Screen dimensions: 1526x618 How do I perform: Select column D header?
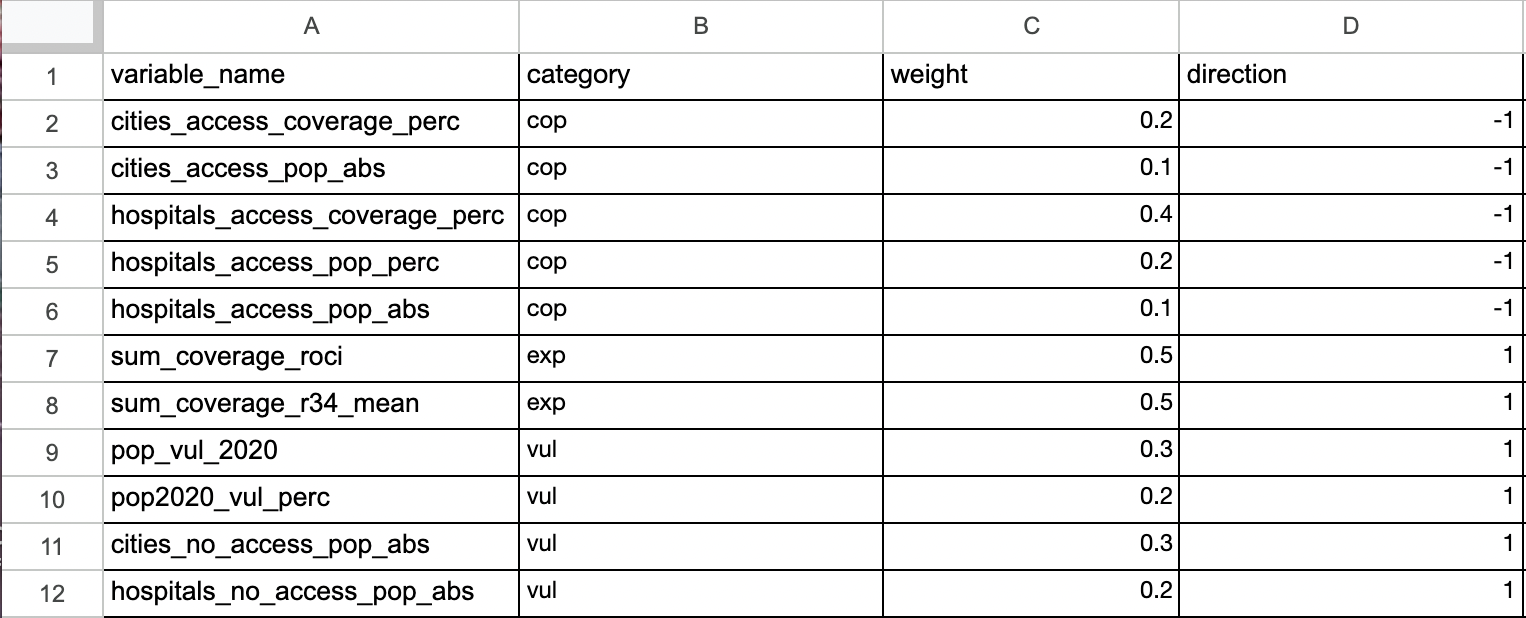[1351, 27]
